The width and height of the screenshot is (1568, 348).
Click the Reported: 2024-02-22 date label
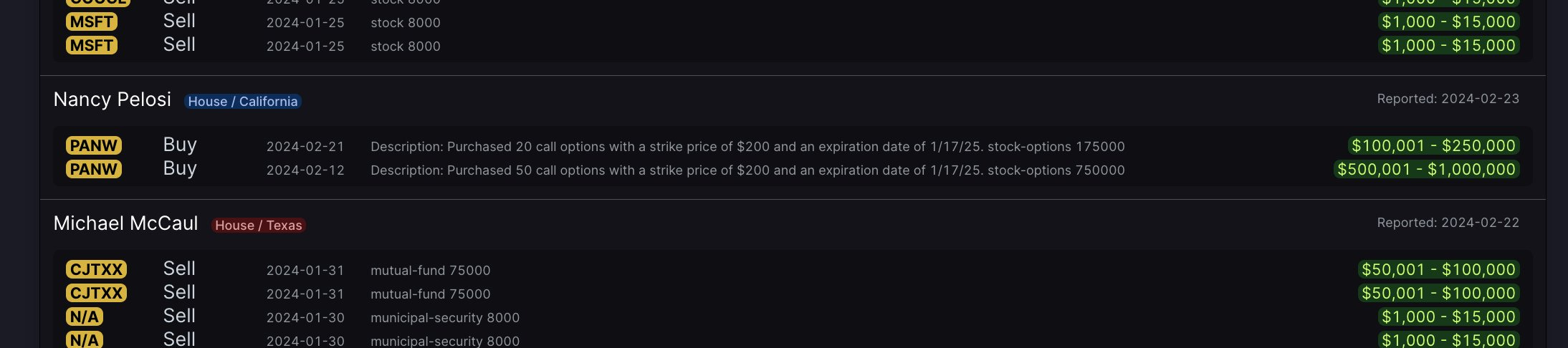pos(1448,223)
